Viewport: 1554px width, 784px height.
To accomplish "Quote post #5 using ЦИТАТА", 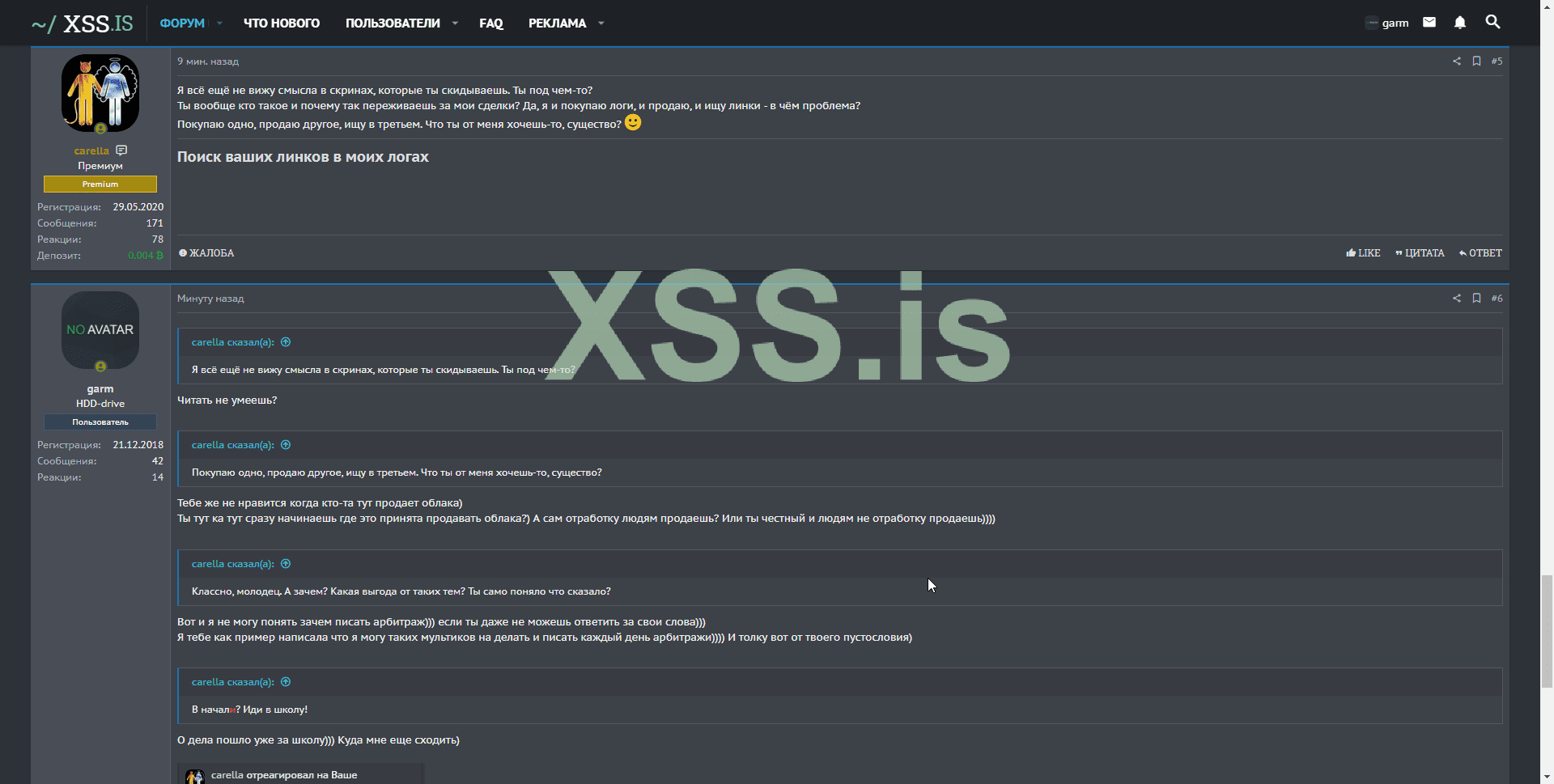I will [1420, 252].
